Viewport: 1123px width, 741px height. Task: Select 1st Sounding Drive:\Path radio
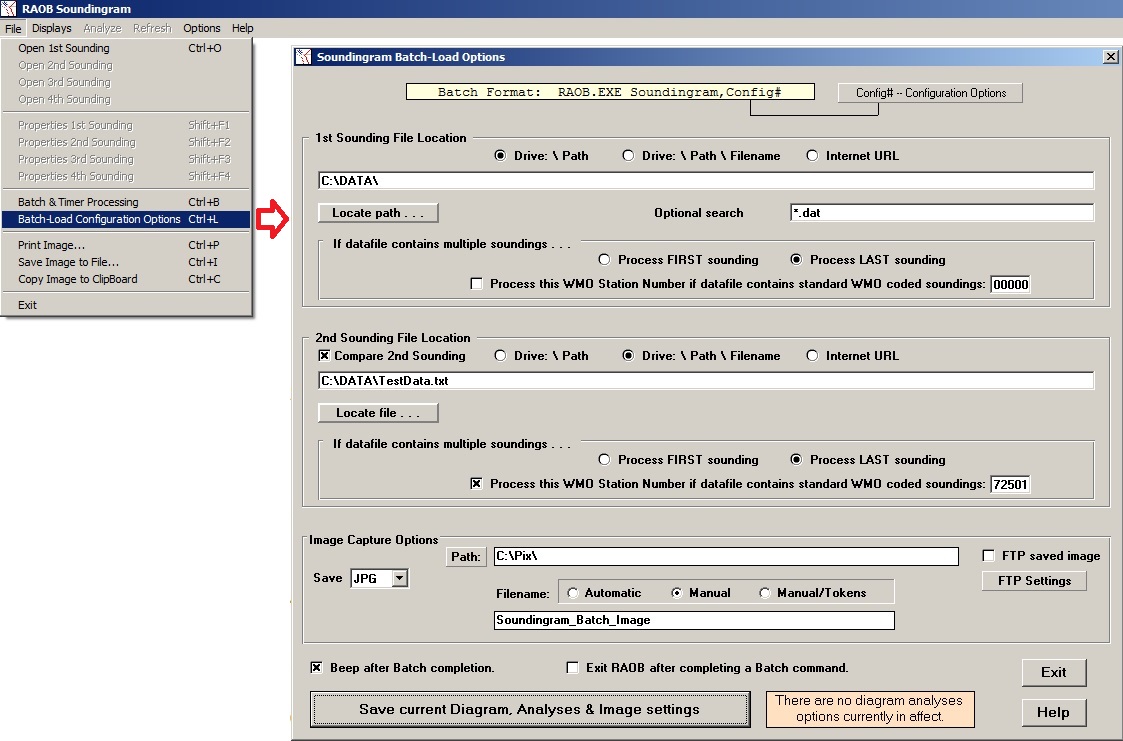500,155
